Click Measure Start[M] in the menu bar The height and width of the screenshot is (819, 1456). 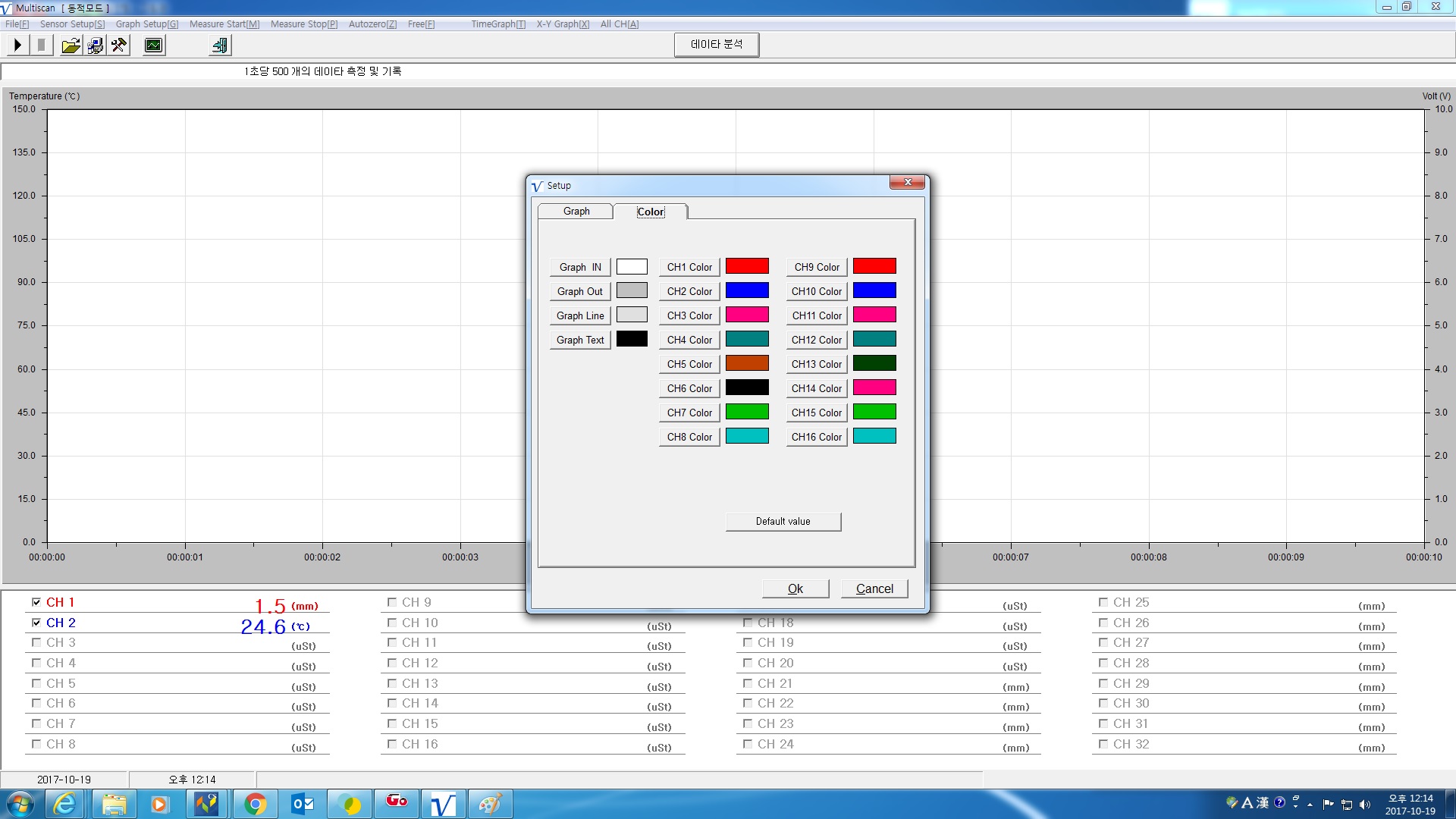[224, 24]
